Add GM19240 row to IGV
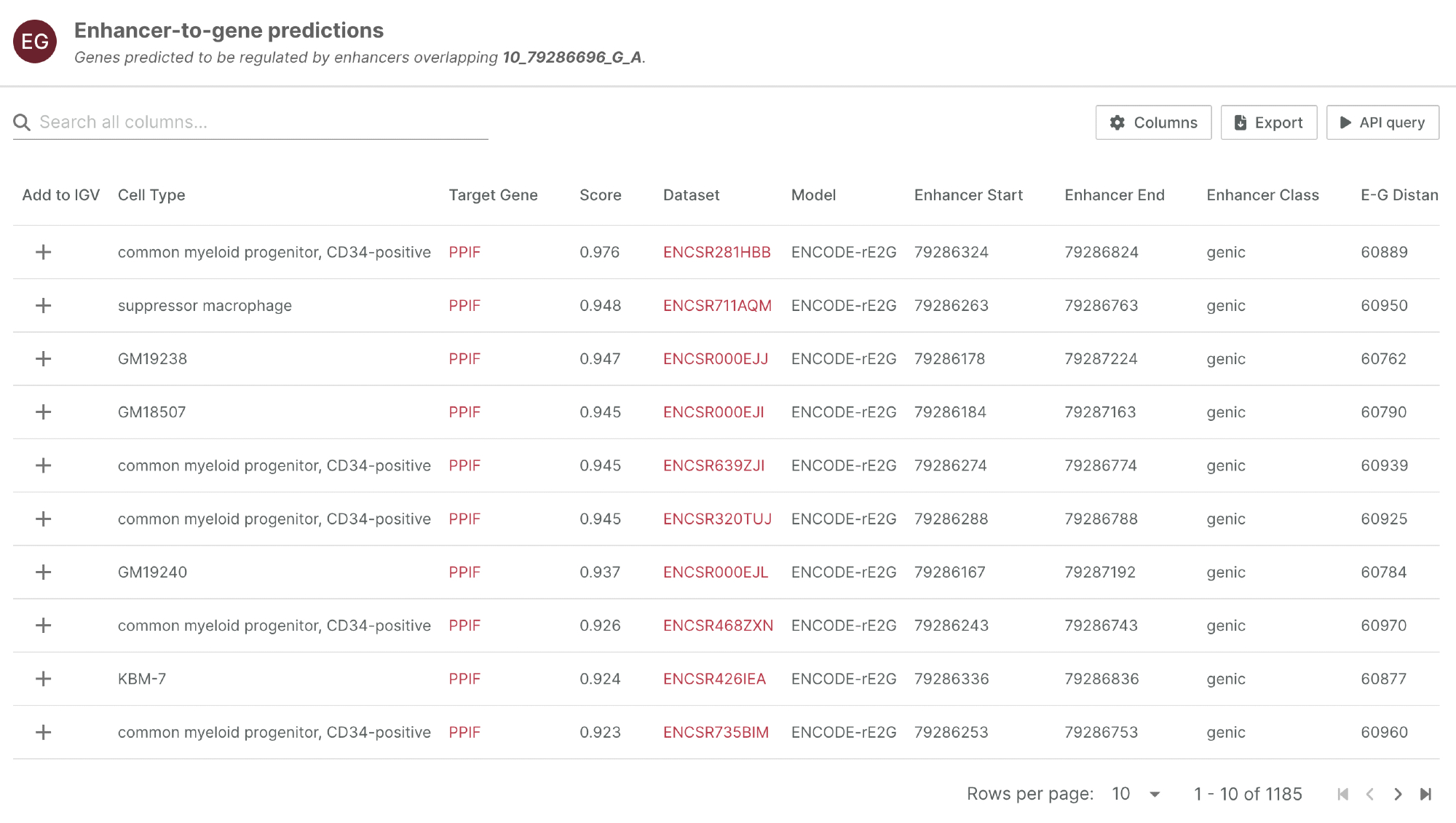This screenshot has width=1456, height=823. pos(44,572)
